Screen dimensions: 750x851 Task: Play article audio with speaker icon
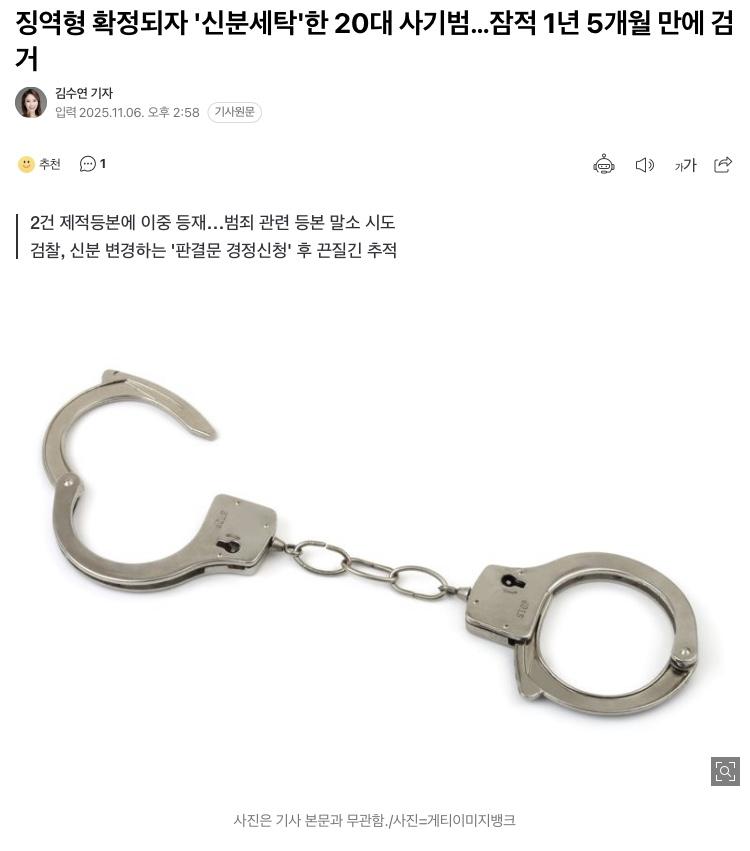click(644, 164)
